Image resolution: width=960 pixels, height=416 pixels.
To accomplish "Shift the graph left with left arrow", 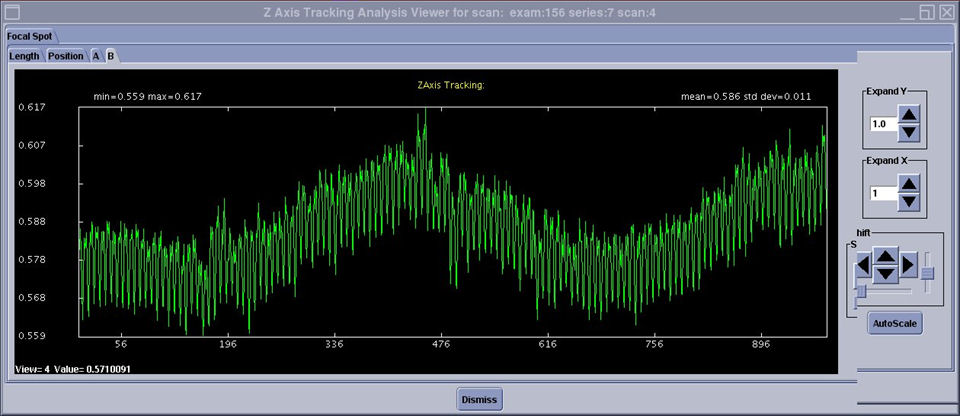I will tap(863, 265).
